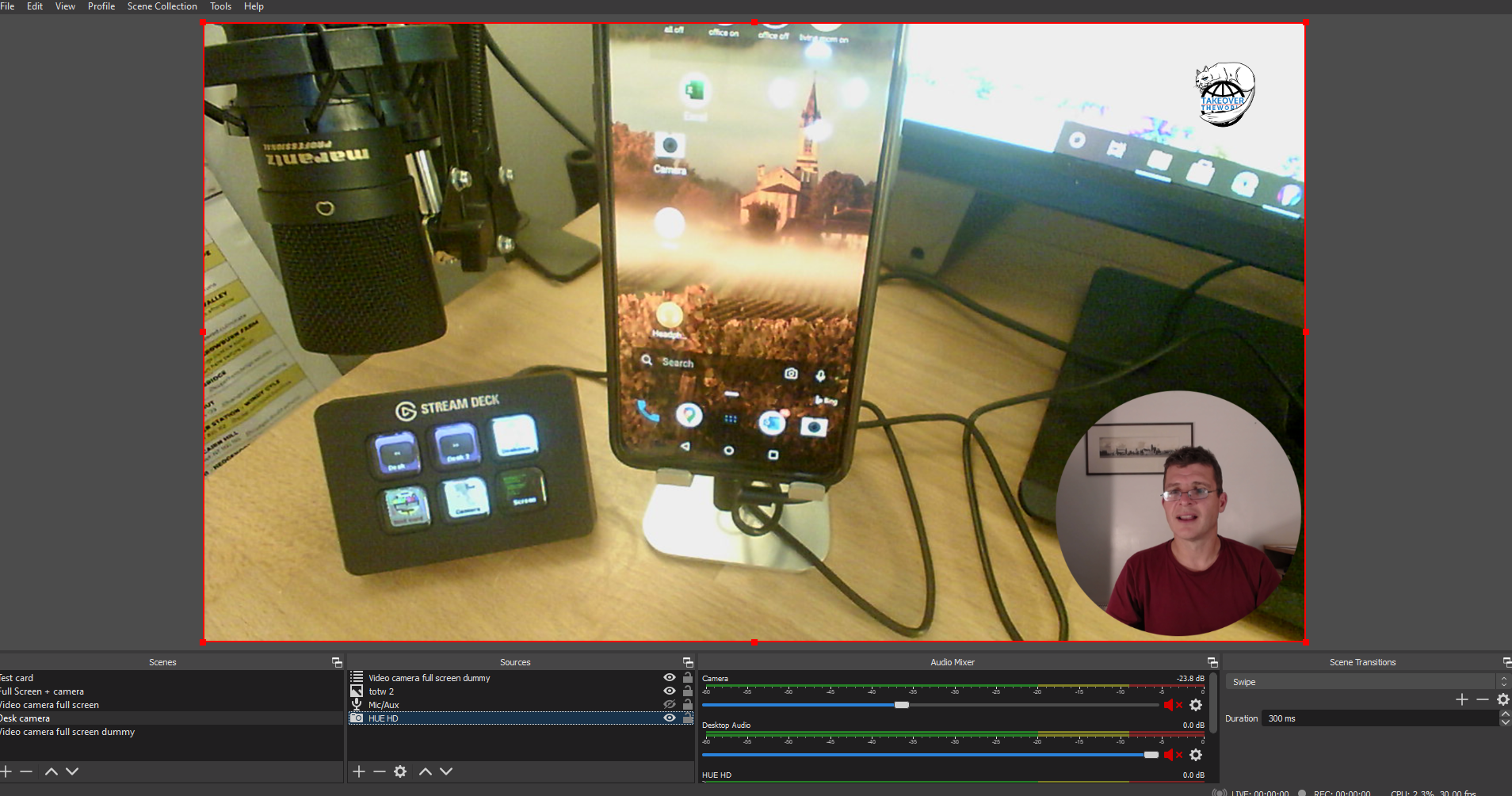The width and height of the screenshot is (1512, 796).
Task: Unmute the Desktop Audio channel
Action: pyautogui.click(x=1173, y=755)
